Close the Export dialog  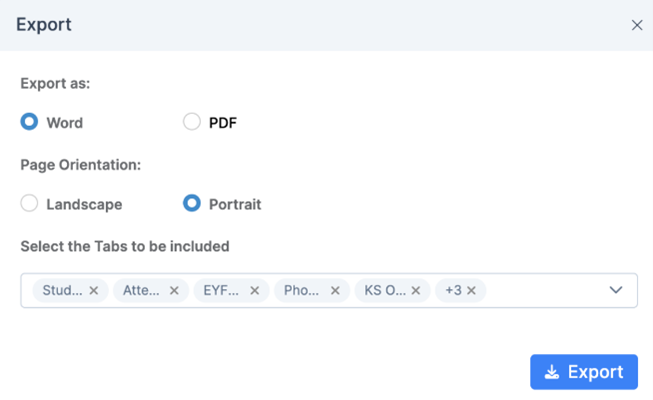[x=637, y=25]
